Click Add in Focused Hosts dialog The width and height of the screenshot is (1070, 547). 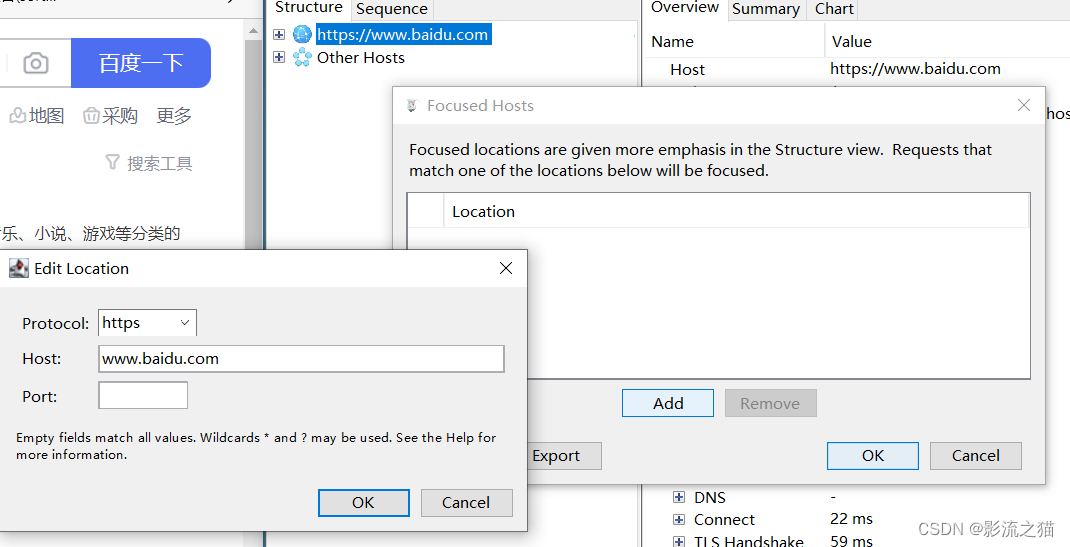click(x=668, y=403)
